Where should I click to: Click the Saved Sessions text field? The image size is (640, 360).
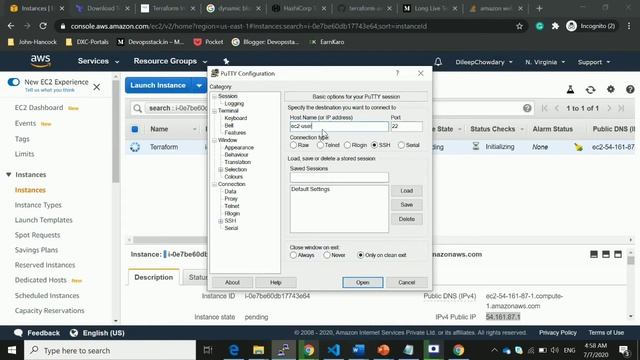[339, 177]
